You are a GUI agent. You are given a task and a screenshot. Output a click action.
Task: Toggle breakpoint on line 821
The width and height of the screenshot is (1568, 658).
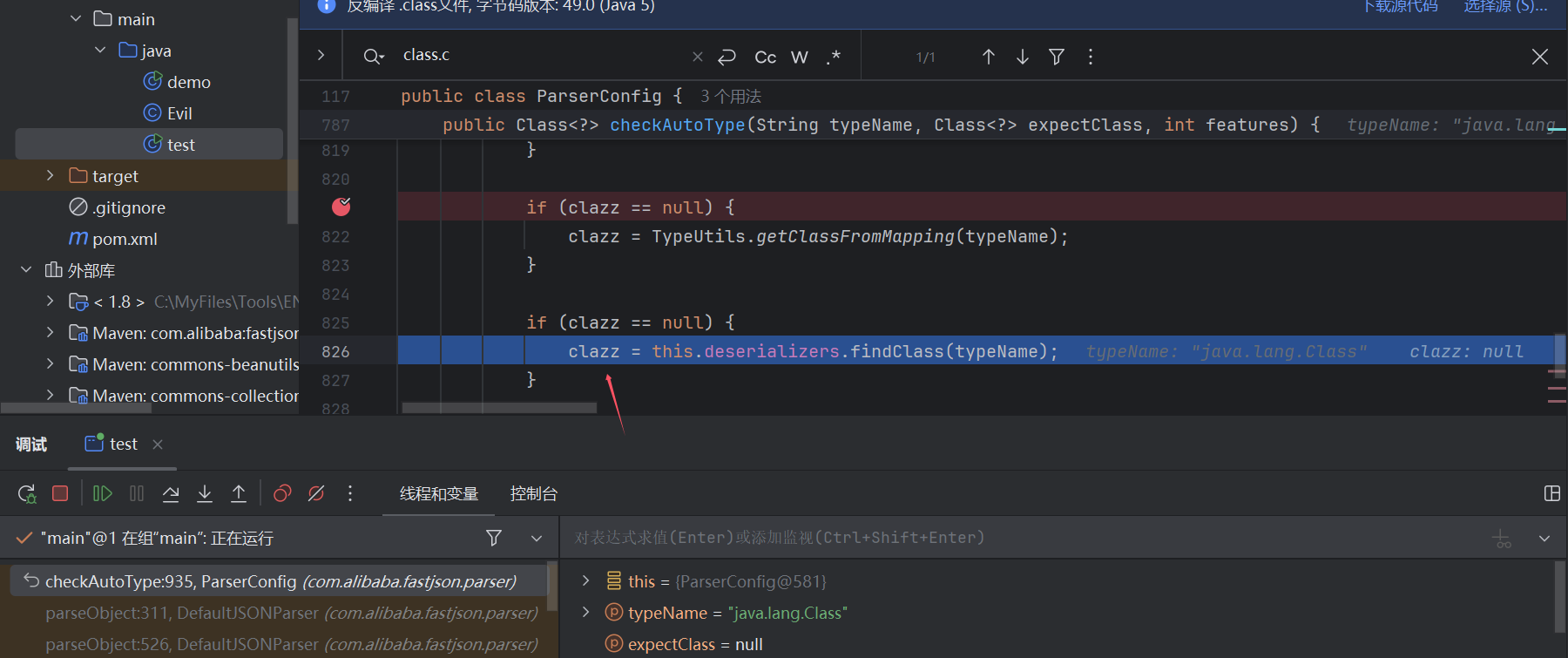341,207
